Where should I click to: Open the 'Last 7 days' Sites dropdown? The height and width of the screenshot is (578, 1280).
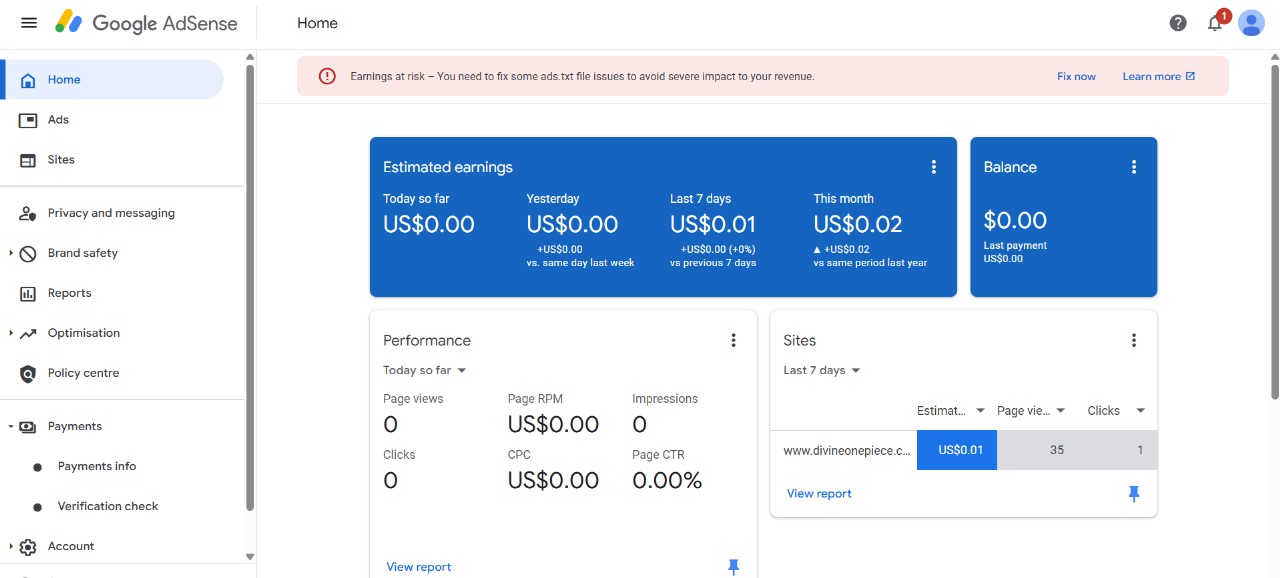(822, 370)
